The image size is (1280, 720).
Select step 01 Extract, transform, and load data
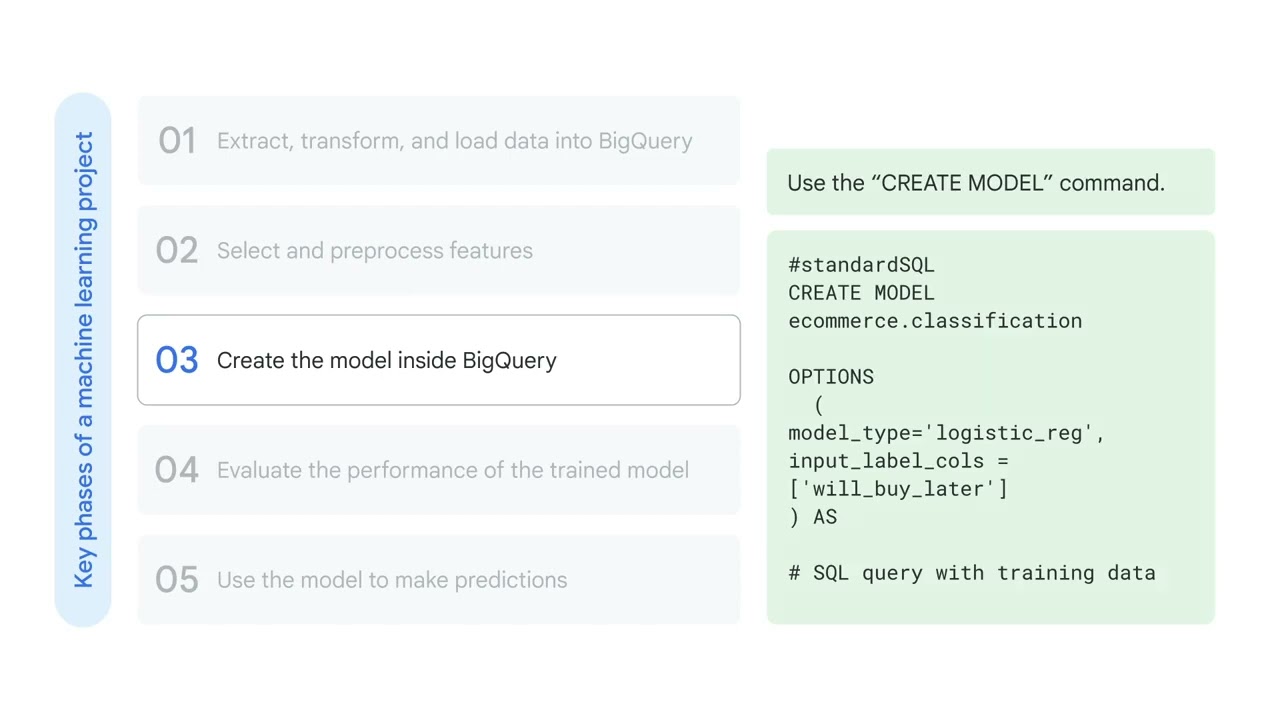click(x=438, y=140)
